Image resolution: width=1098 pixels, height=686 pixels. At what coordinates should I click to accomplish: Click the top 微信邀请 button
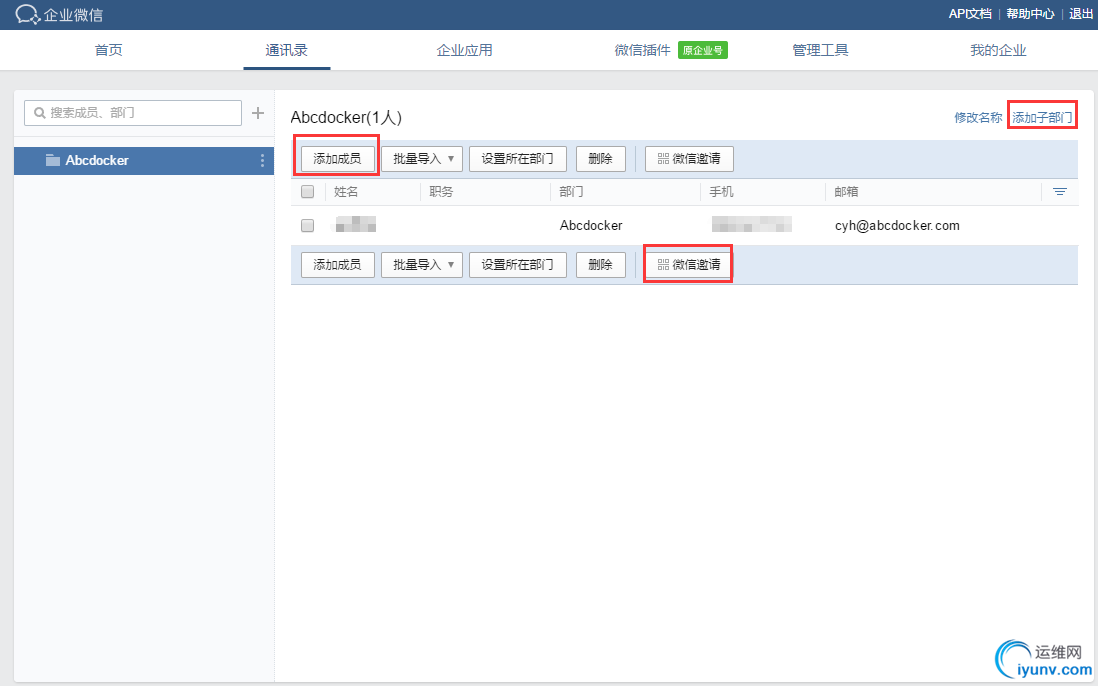[689, 159]
